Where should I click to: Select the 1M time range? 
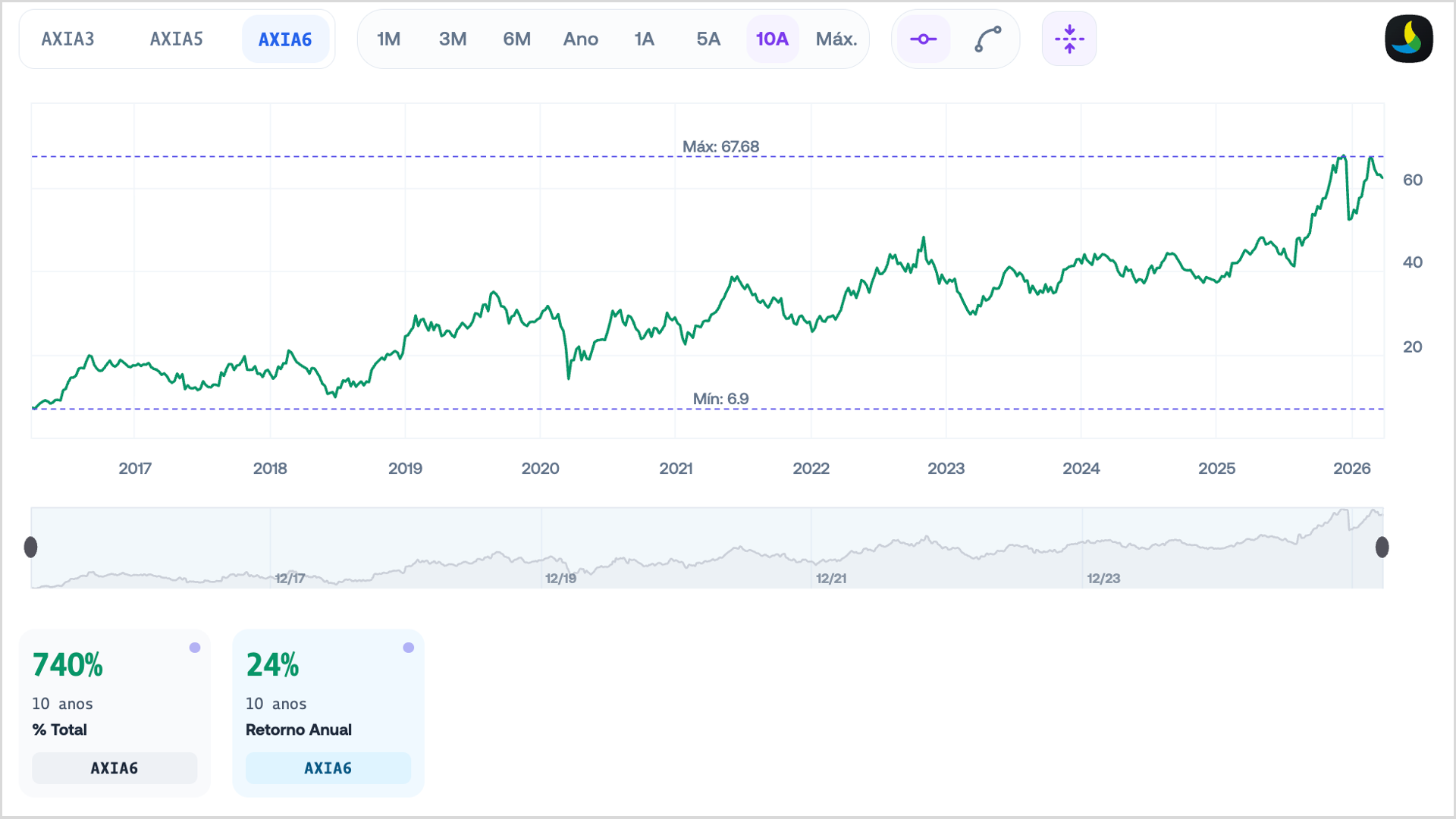click(x=388, y=39)
